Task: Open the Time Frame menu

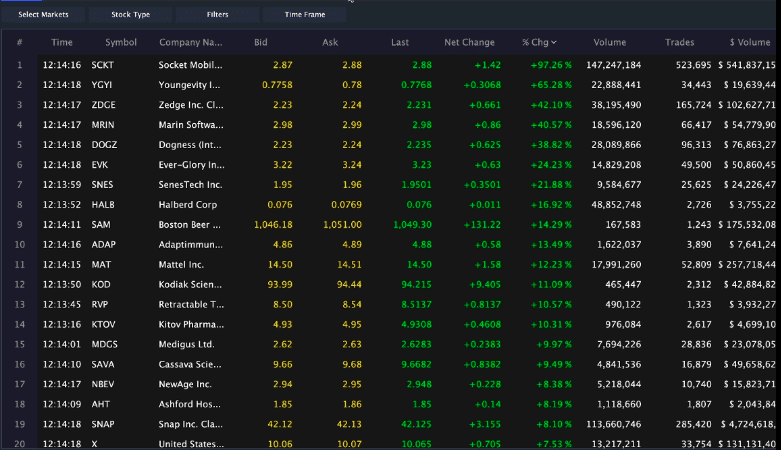Action: (305, 14)
